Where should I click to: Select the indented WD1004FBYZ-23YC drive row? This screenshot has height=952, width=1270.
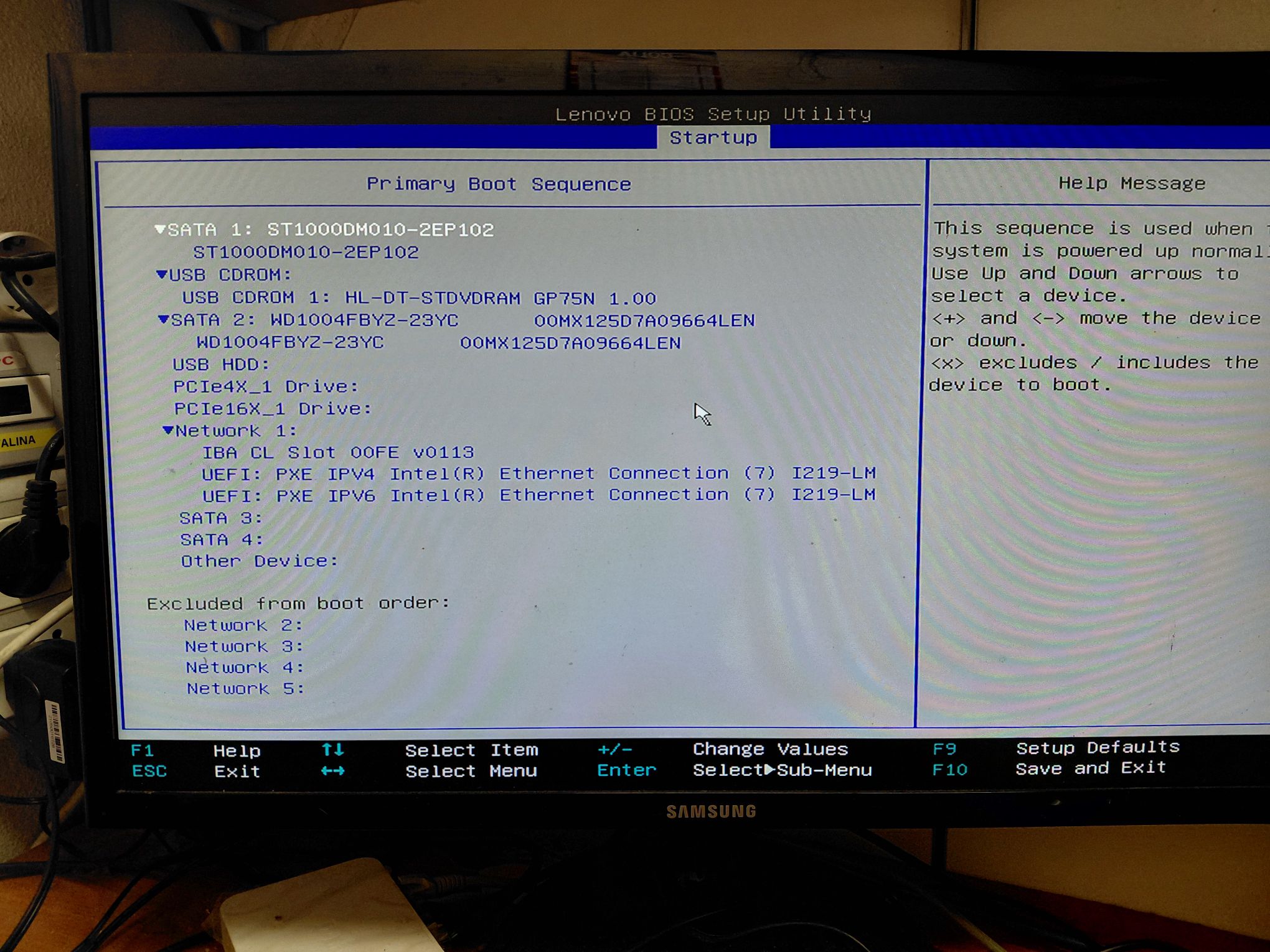click(x=438, y=343)
